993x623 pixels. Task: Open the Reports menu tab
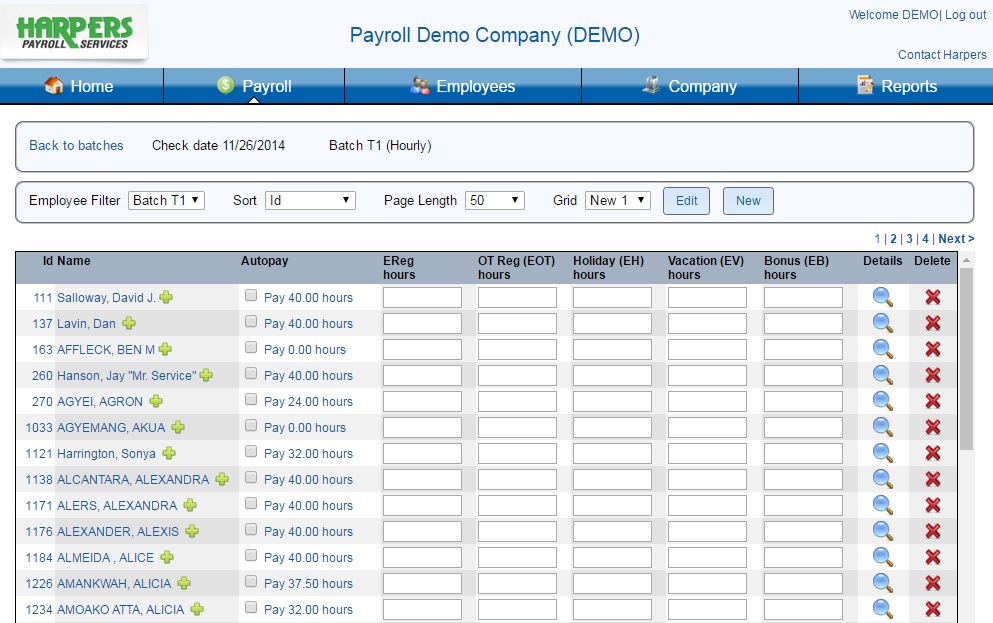tap(896, 87)
